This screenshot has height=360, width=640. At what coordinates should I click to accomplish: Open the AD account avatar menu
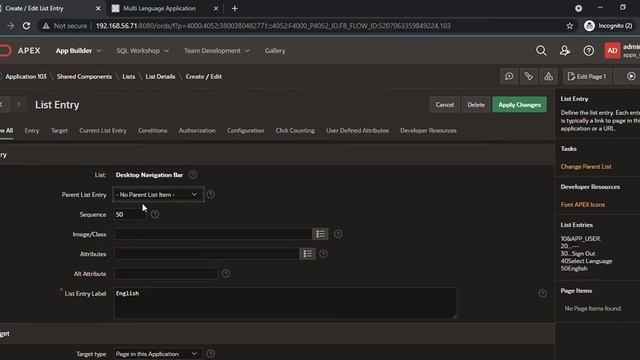[612, 51]
